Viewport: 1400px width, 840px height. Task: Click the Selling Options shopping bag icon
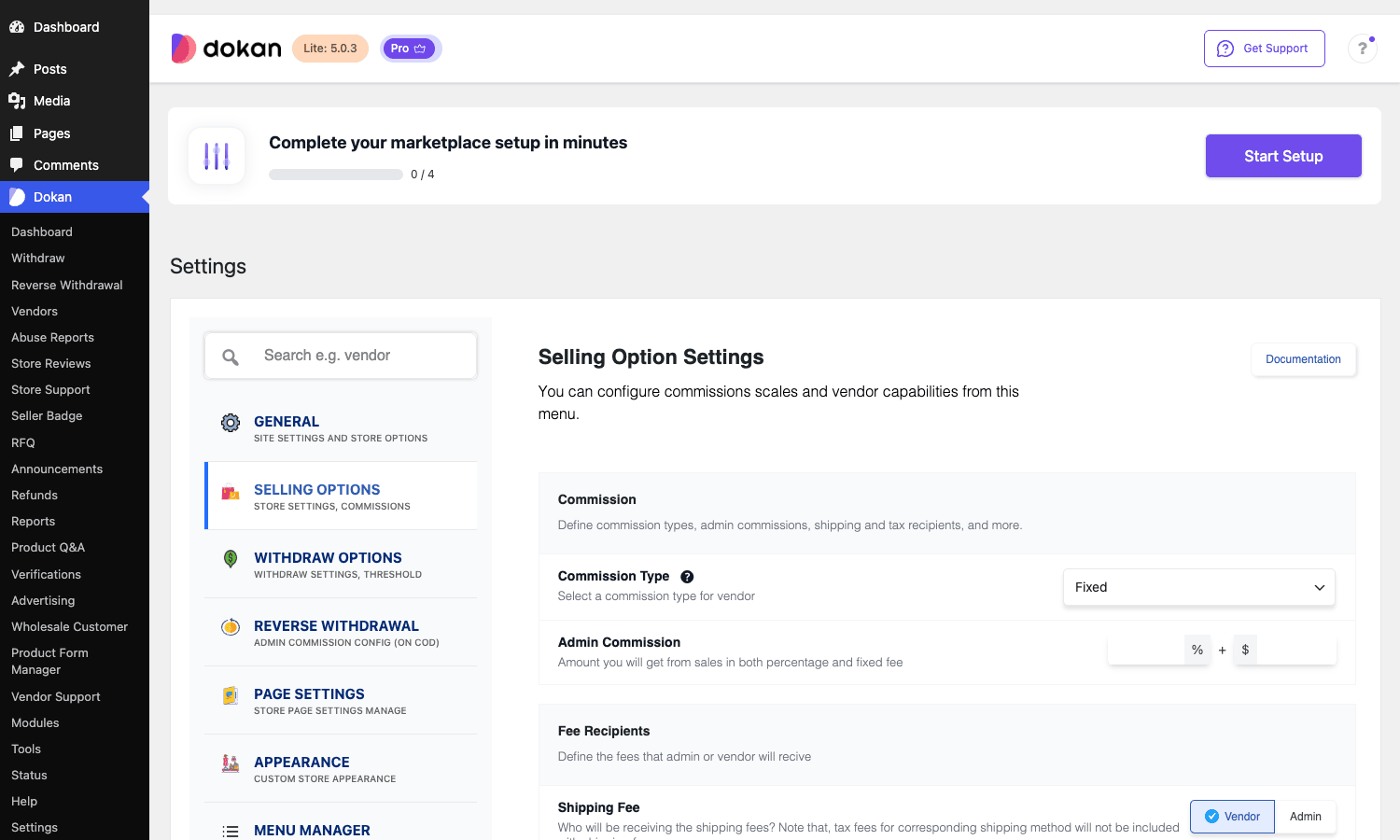click(231, 492)
